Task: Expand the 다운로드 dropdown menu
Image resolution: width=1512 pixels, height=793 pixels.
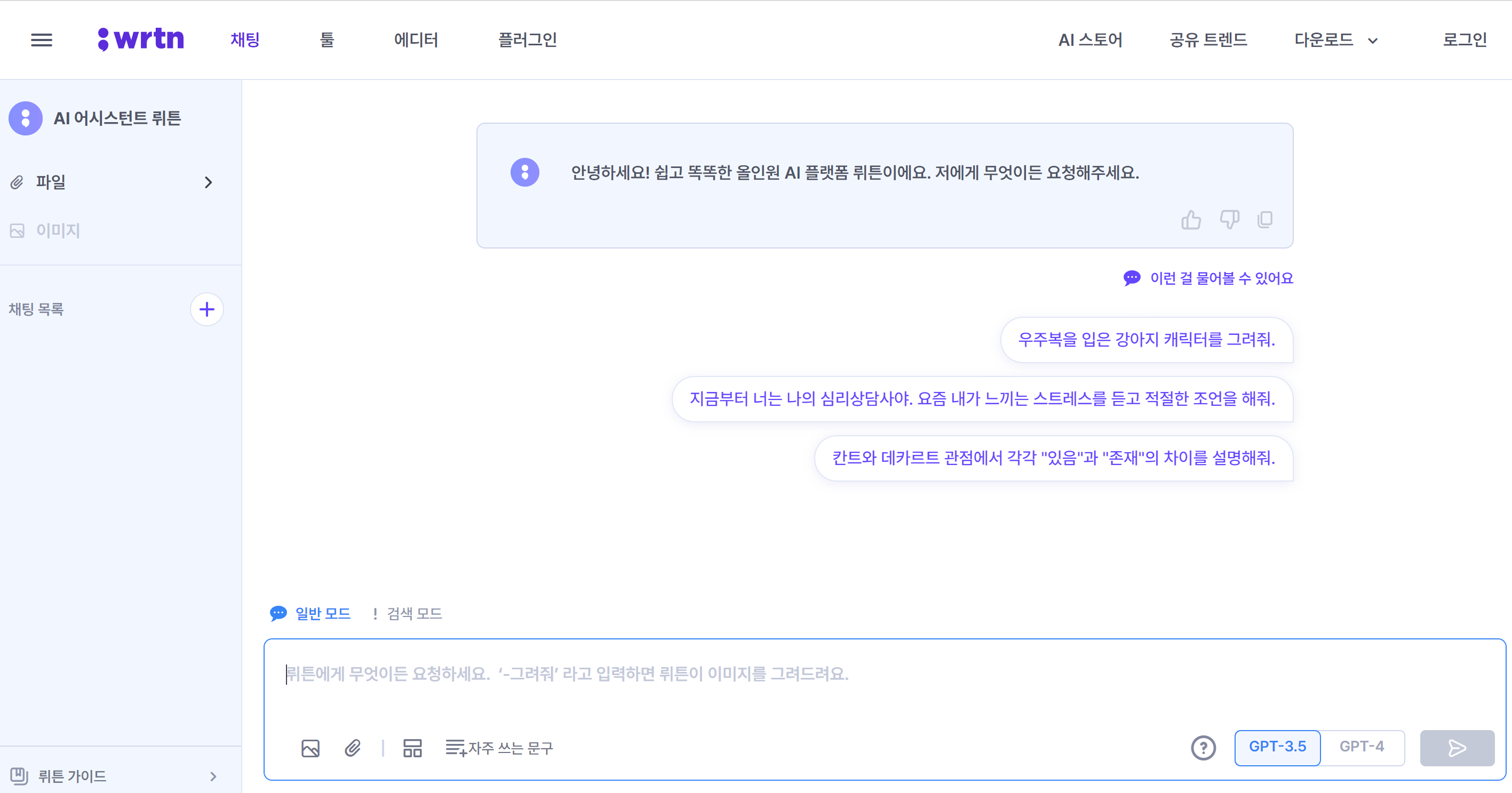Action: pos(1335,40)
